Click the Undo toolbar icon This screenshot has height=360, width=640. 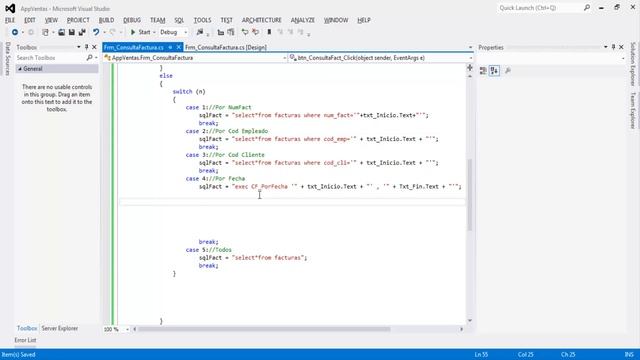[x=96, y=32]
